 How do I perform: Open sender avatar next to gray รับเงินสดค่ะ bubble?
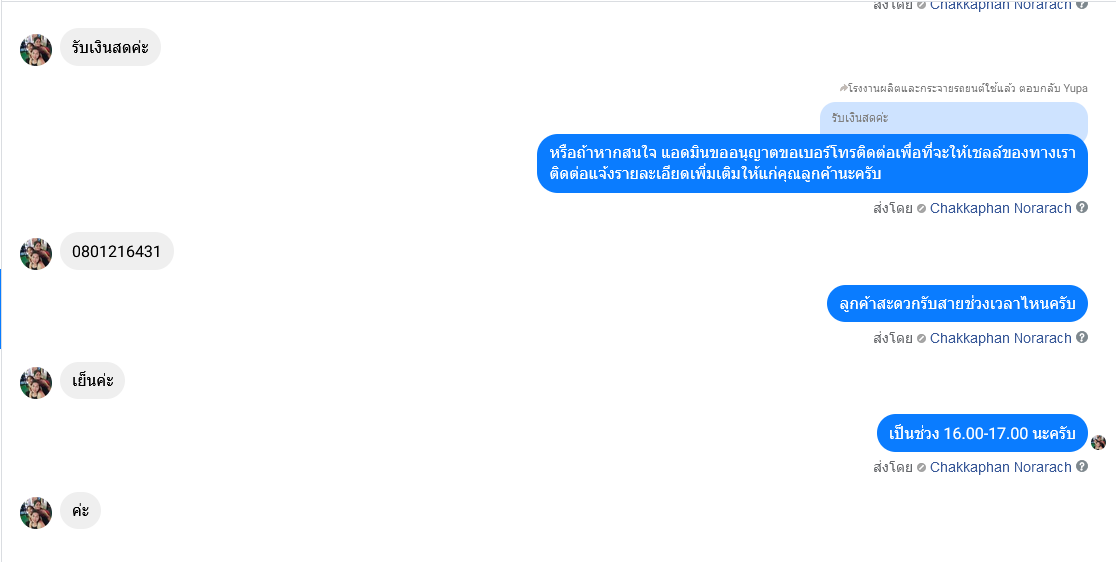(x=36, y=50)
